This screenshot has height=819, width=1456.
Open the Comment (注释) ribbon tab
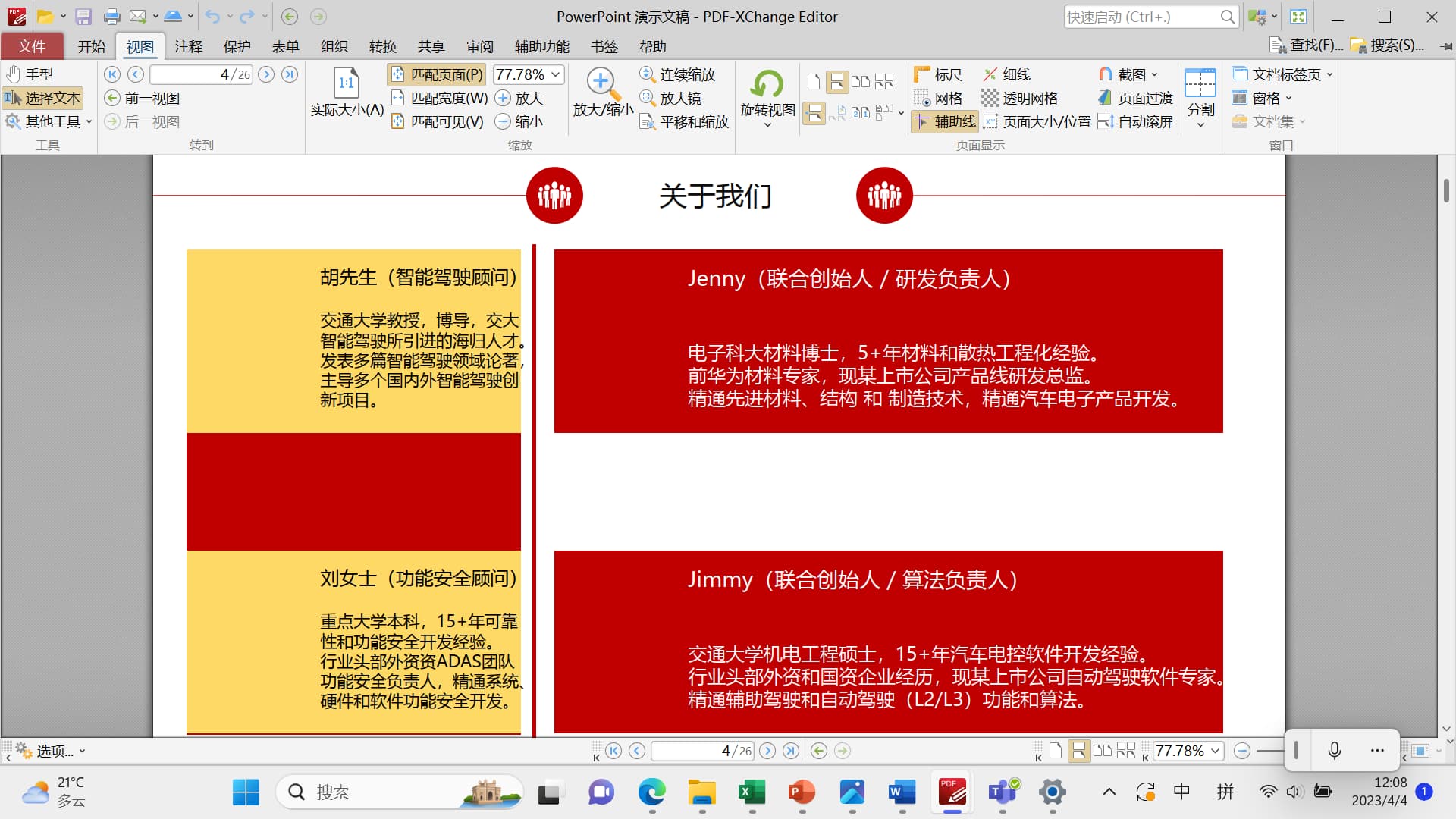point(188,46)
